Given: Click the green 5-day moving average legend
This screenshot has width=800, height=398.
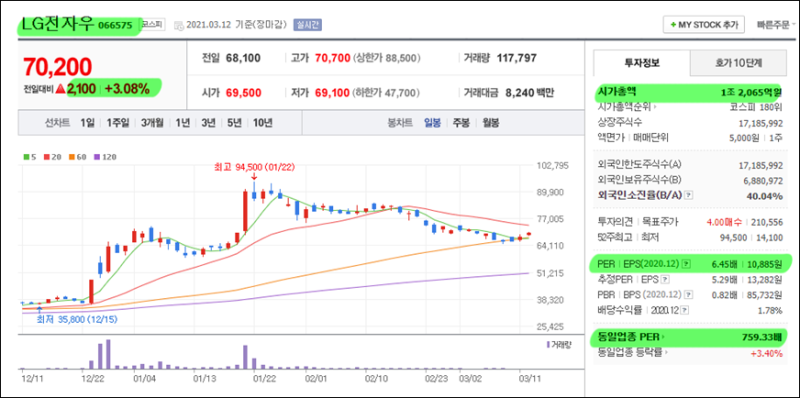Looking at the screenshot, I should point(28,157).
